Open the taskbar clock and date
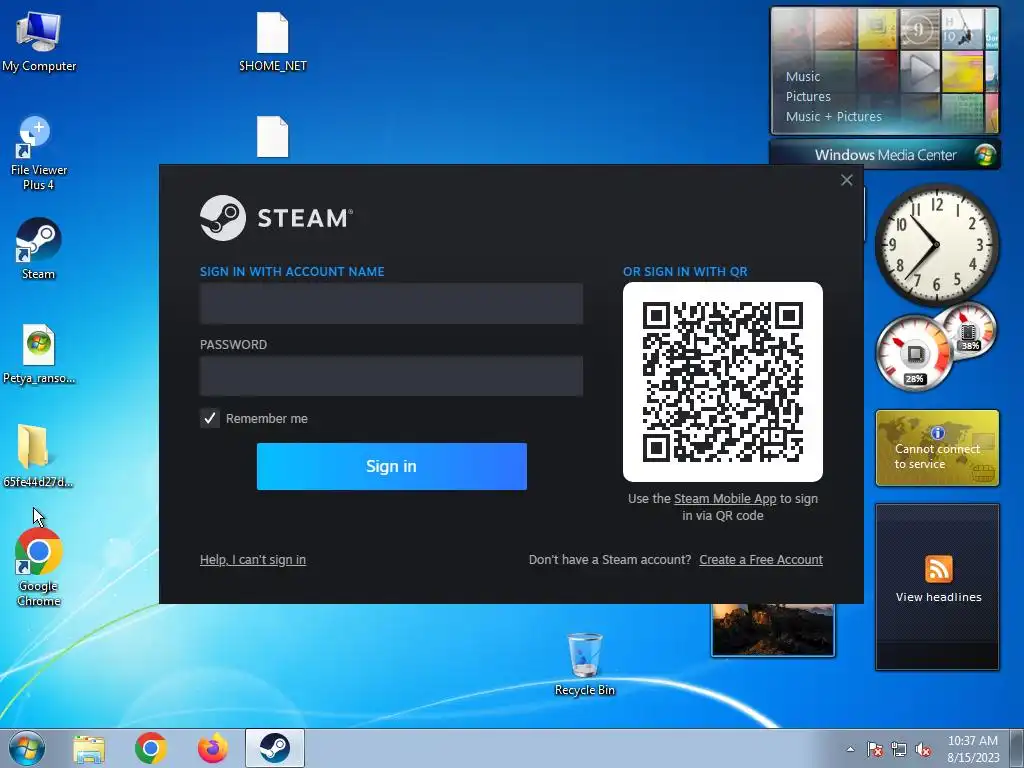The image size is (1024, 768). (973, 749)
